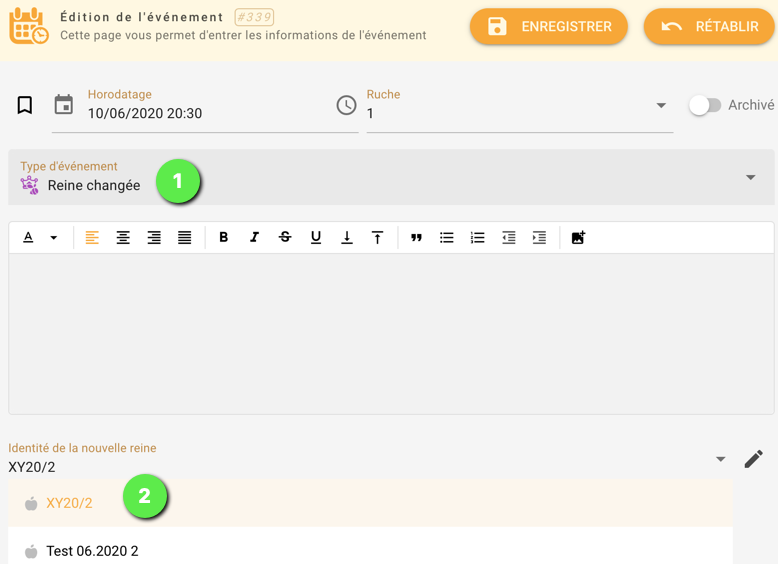778x564 pixels.
Task: Expand the Ruche dropdown
Action: (661, 106)
